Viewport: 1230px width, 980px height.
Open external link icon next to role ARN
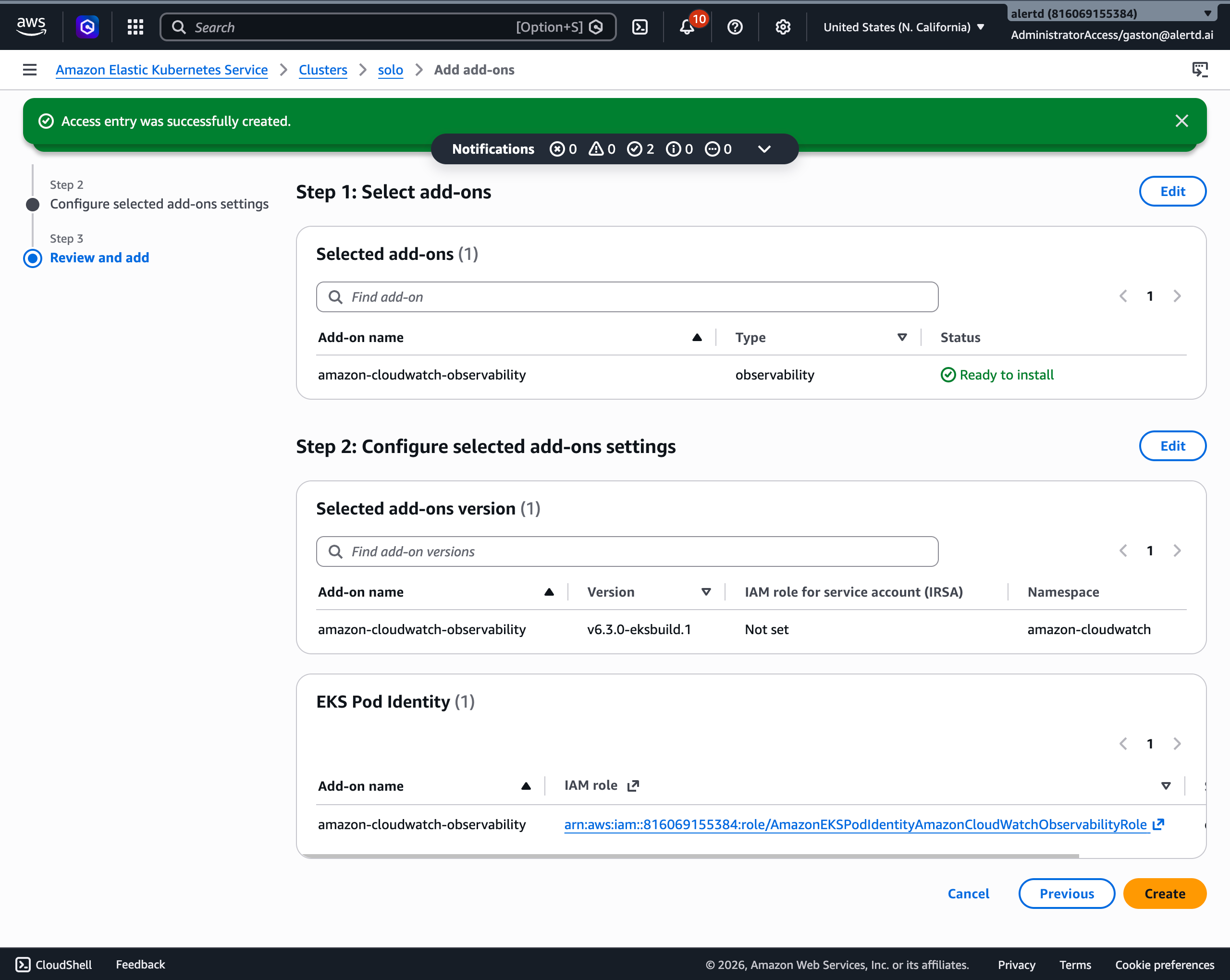1158,824
